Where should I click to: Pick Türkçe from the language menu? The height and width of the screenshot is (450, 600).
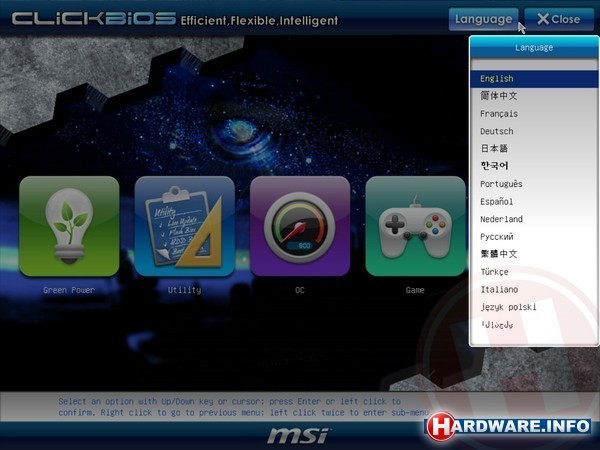[534, 272]
